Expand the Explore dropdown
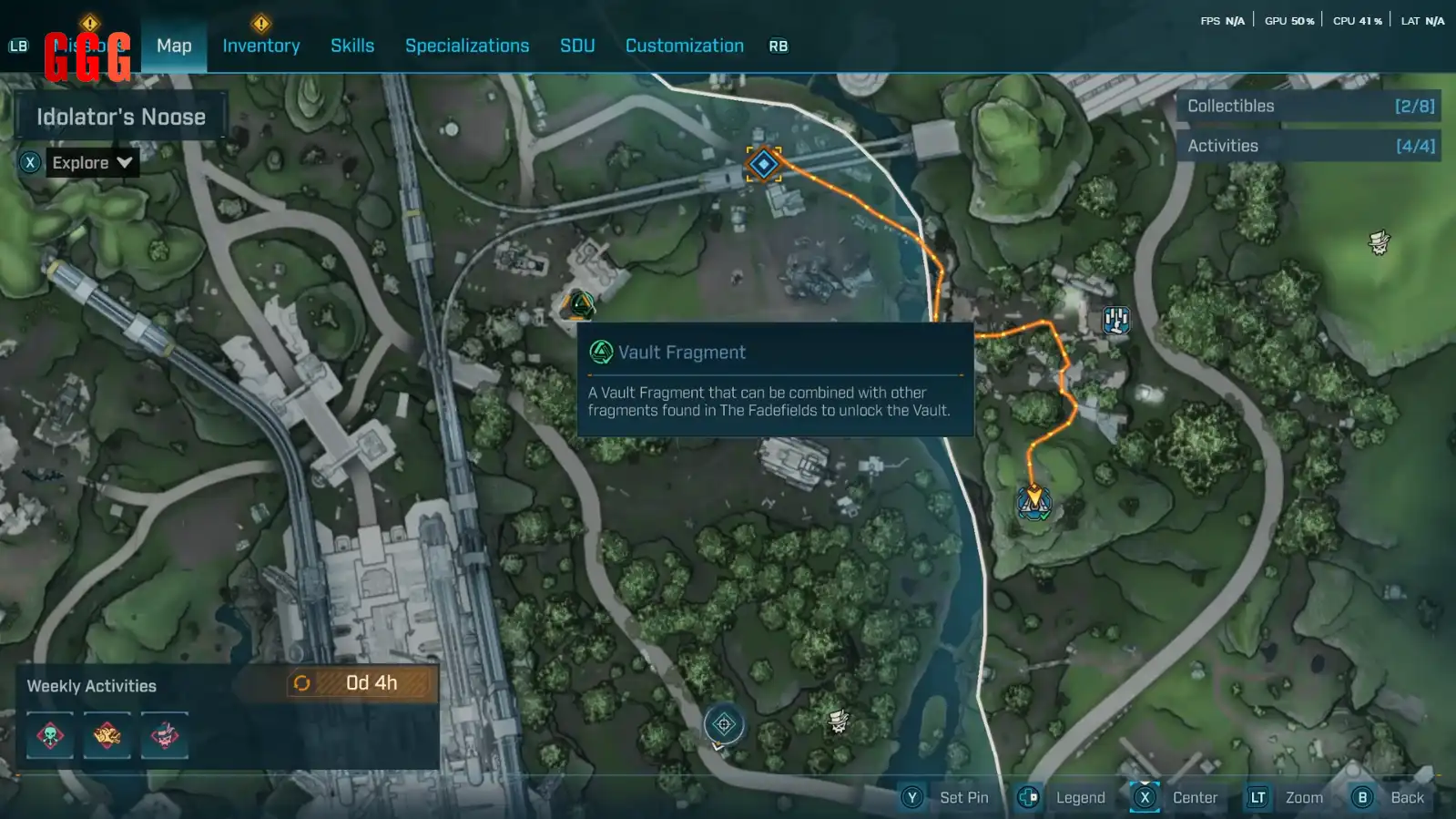Image resolution: width=1456 pixels, height=819 pixels. coord(92,162)
